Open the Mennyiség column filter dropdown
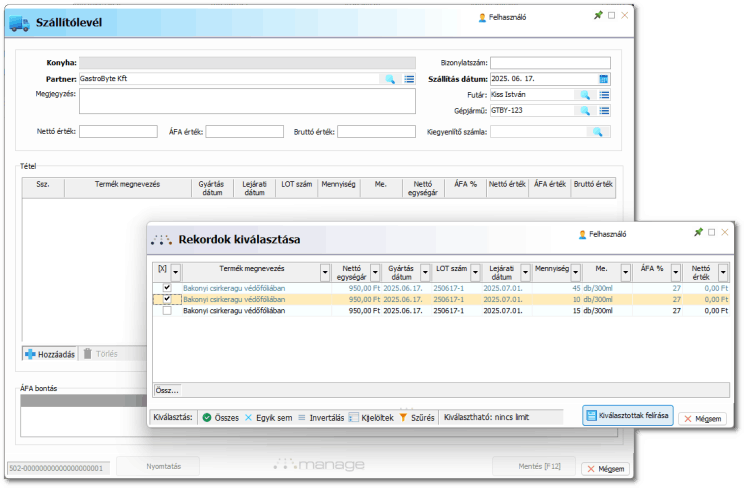This screenshot has height=488, width=744. click(x=575, y=271)
